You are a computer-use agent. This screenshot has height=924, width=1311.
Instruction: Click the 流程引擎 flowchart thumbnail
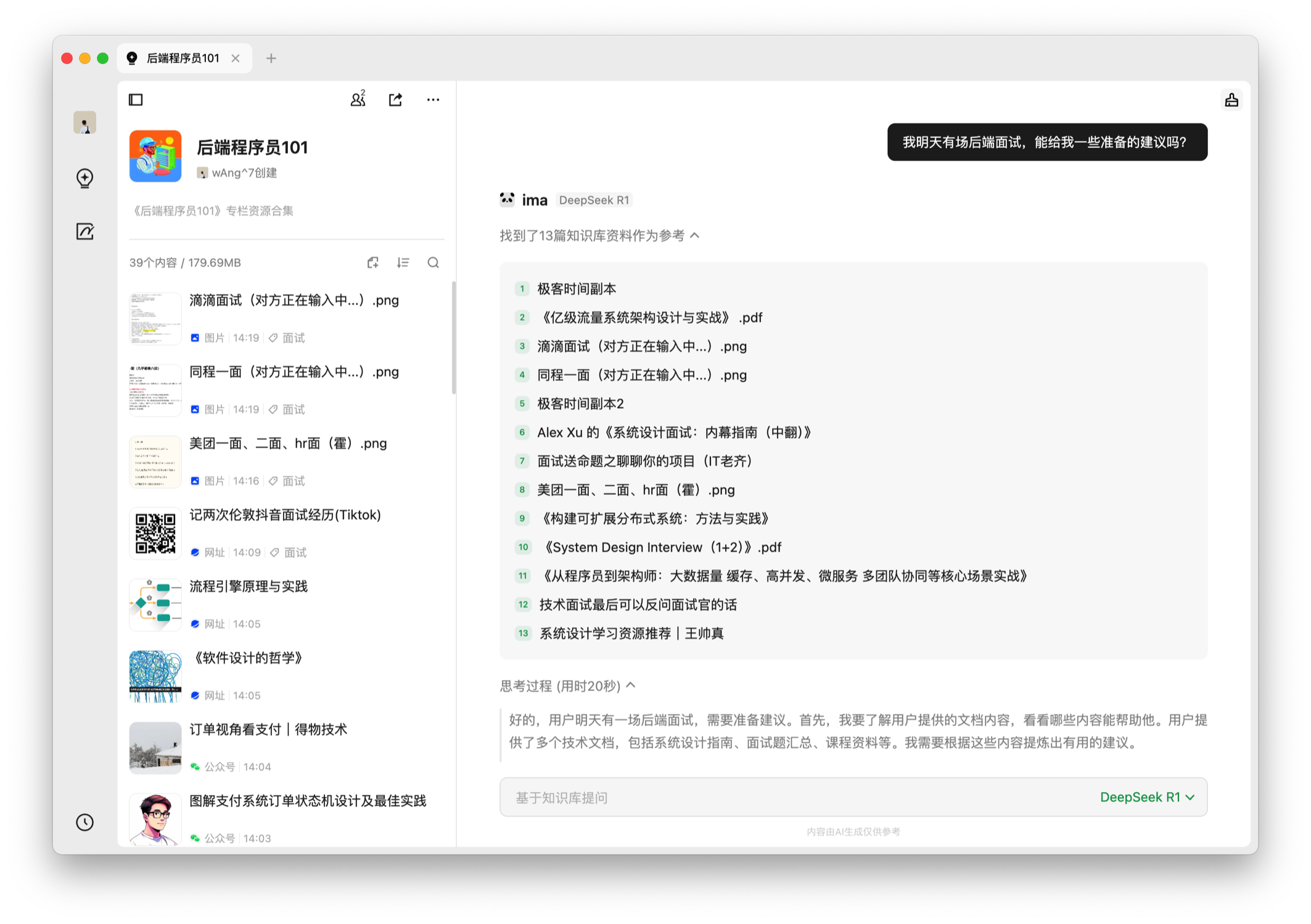click(155, 604)
